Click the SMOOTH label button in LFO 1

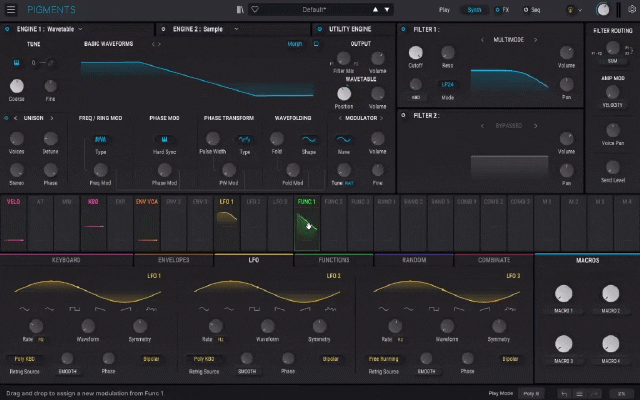tap(68, 371)
